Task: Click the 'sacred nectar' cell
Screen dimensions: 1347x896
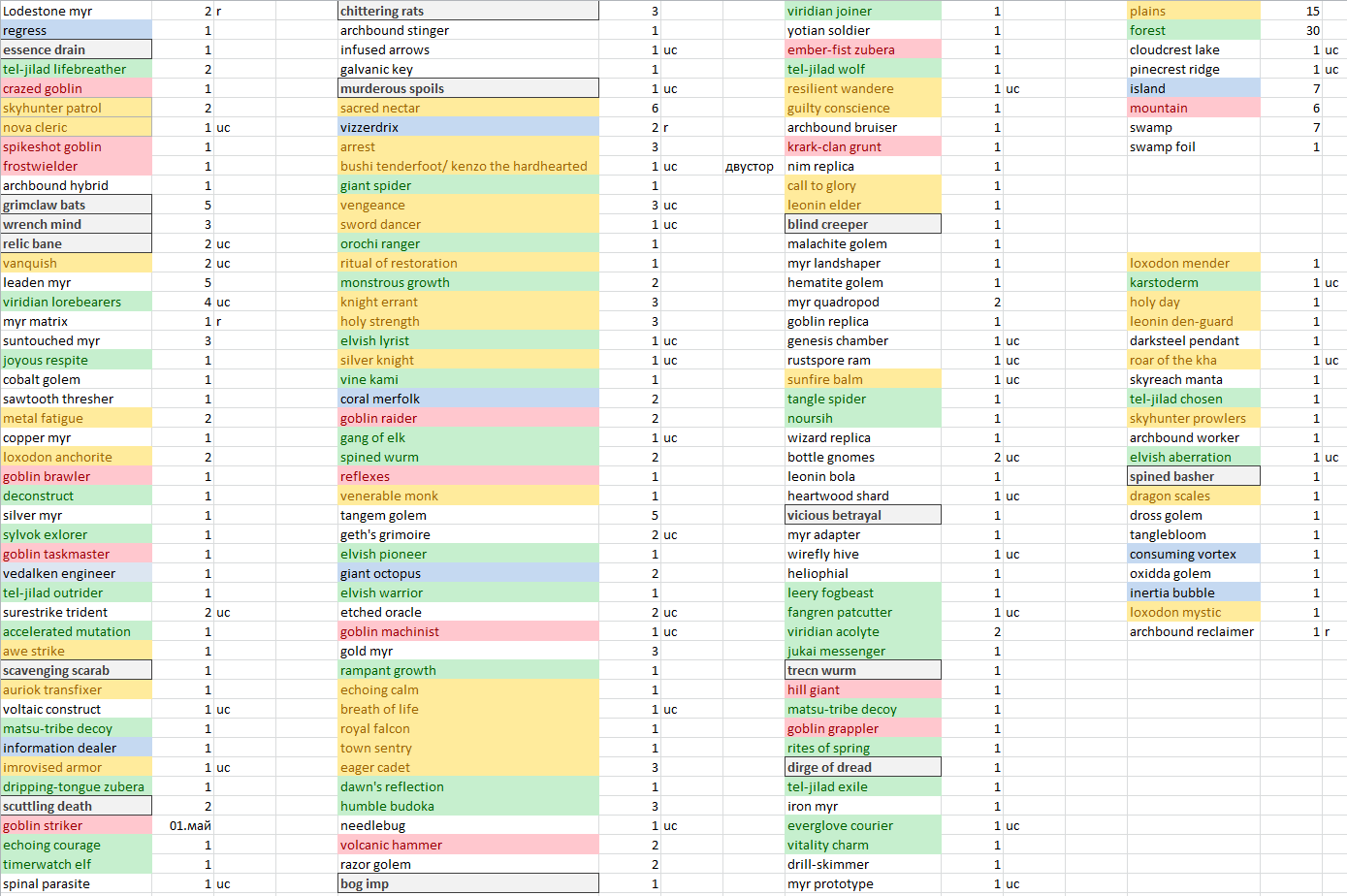Action: [x=468, y=108]
